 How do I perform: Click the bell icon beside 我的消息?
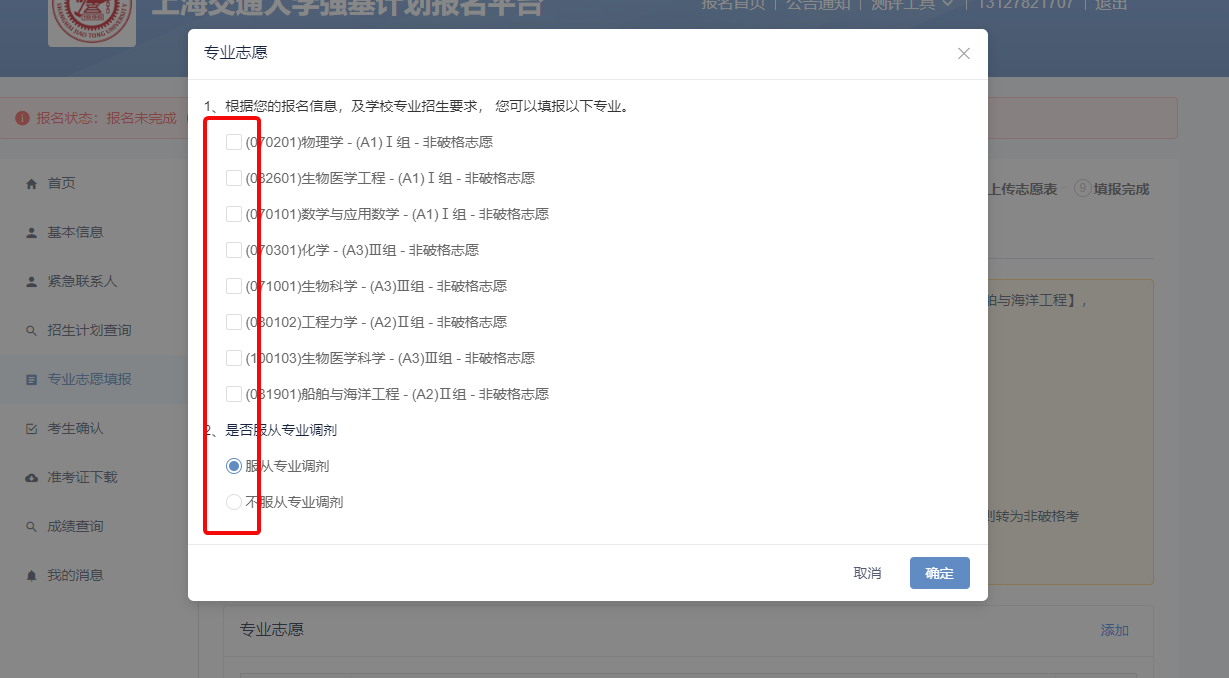tap(31, 575)
